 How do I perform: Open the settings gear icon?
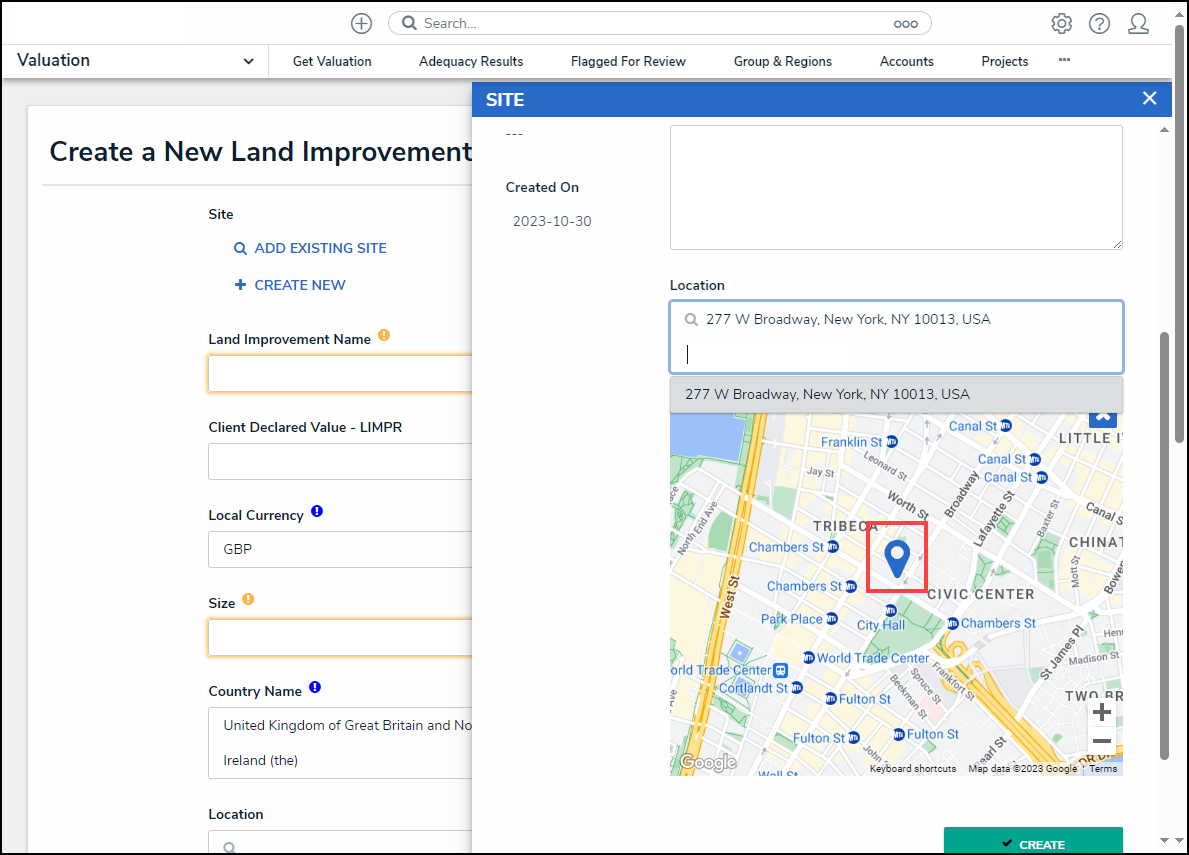1062,23
